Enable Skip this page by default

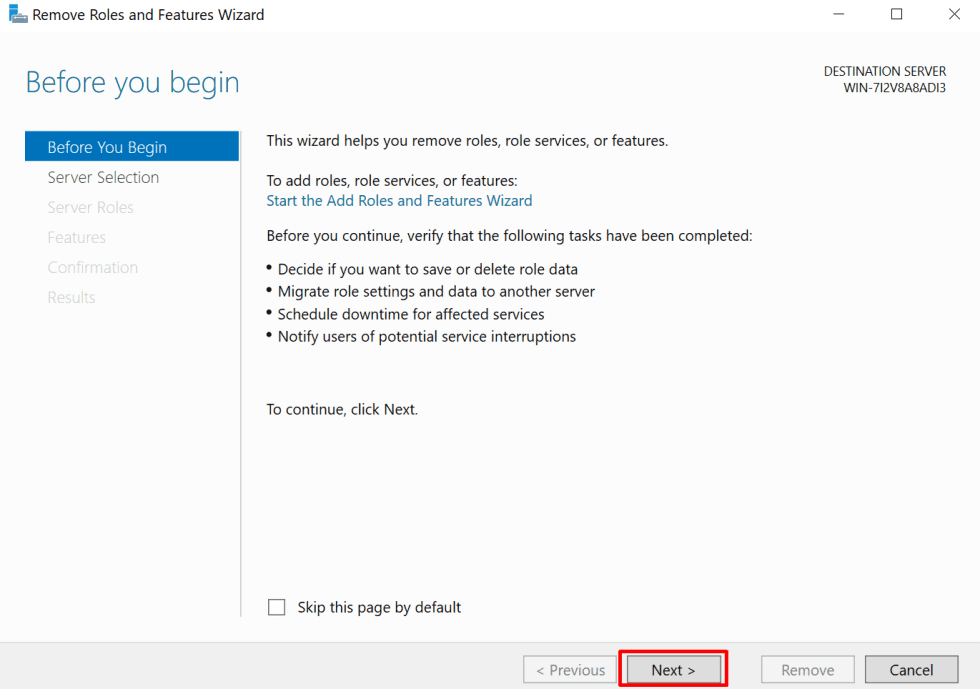tap(276, 607)
